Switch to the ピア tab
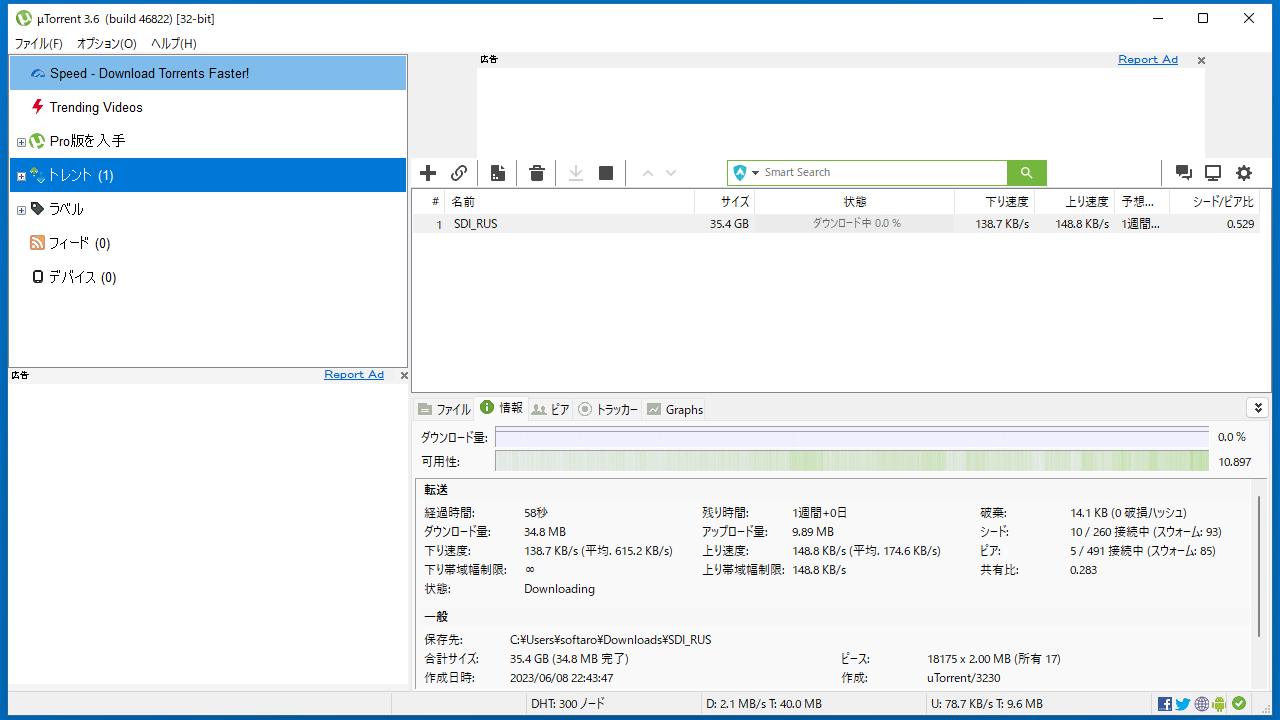Image resolution: width=1280 pixels, height=720 pixels. coord(551,409)
